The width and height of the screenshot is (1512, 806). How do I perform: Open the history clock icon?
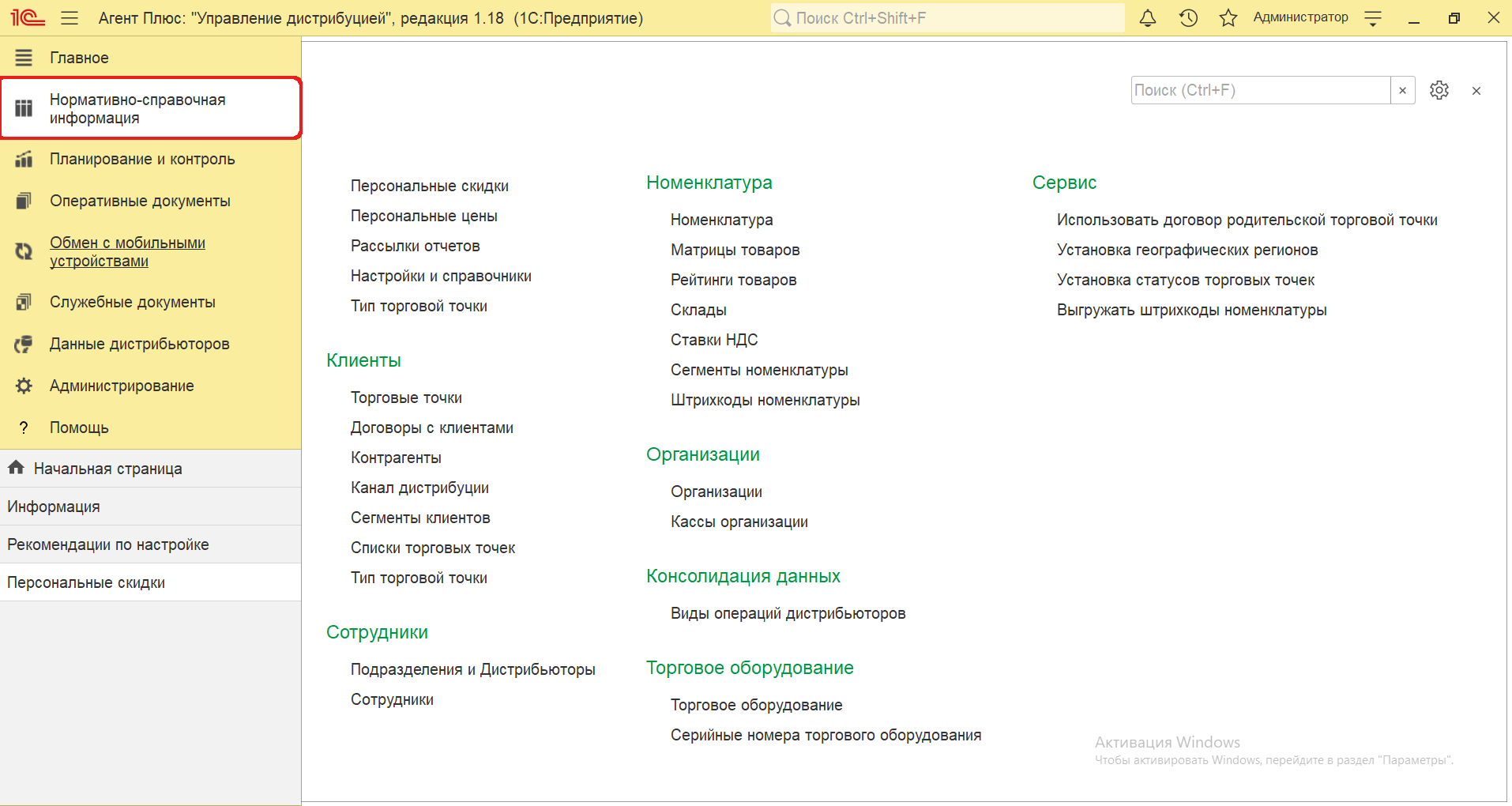tap(1188, 18)
